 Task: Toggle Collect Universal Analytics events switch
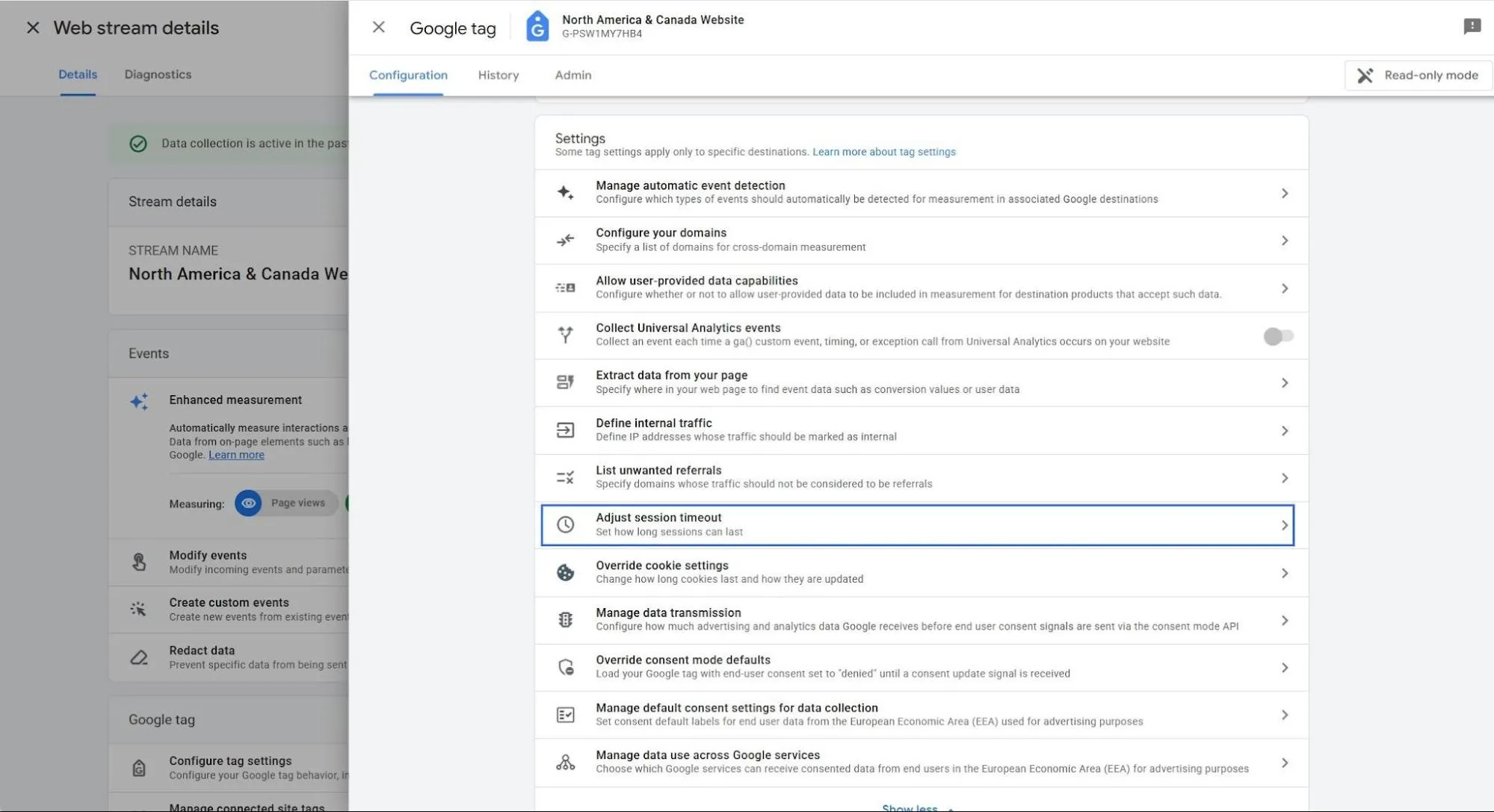[x=1279, y=336]
